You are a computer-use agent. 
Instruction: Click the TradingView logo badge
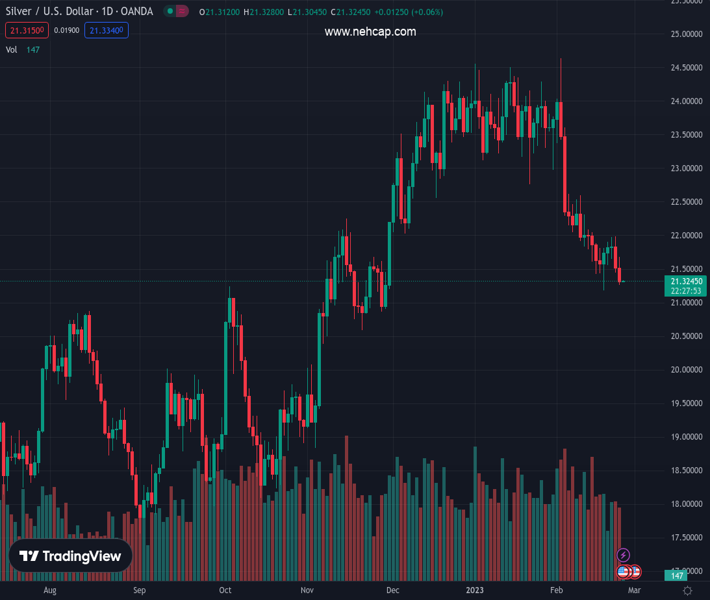click(70, 556)
